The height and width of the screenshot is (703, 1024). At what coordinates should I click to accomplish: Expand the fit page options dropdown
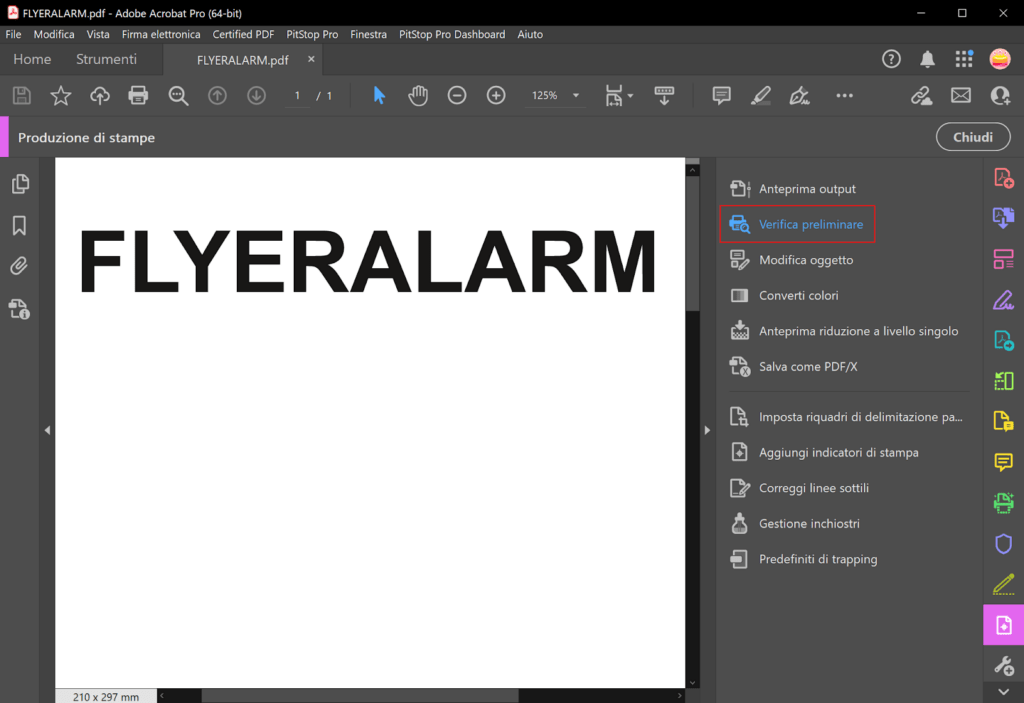tap(630, 96)
